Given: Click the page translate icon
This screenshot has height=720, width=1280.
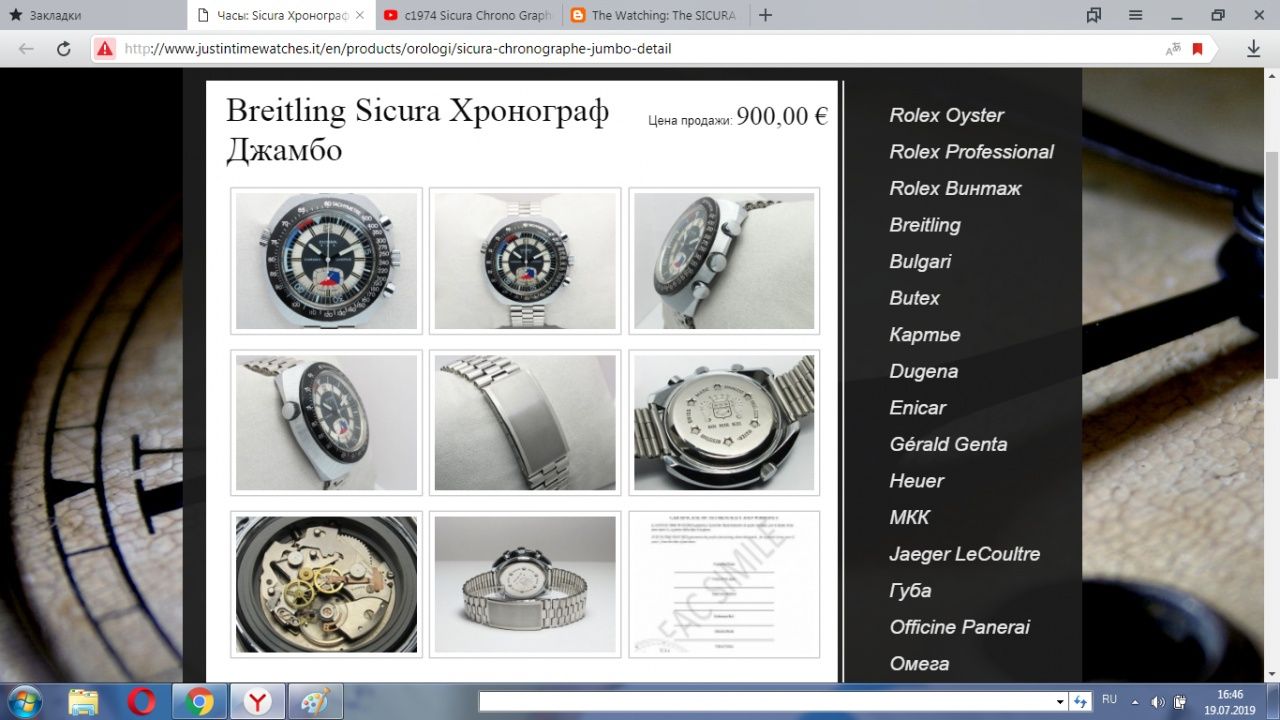Looking at the screenshot, I should 1173,49.
